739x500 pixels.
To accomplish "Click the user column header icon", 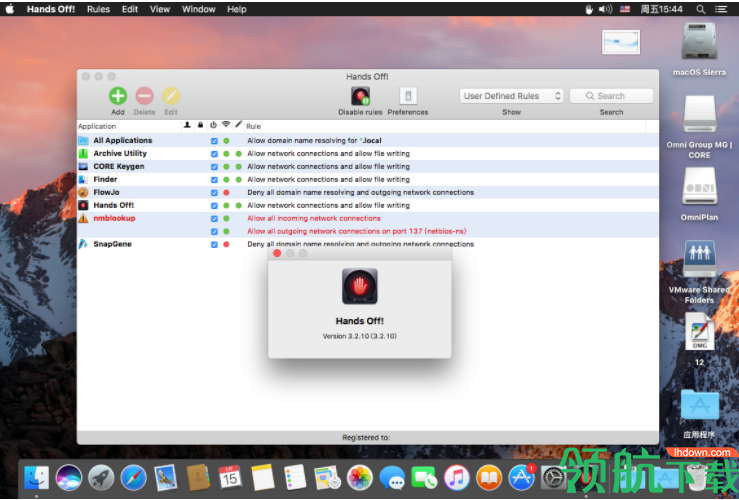I will [187, 125].
